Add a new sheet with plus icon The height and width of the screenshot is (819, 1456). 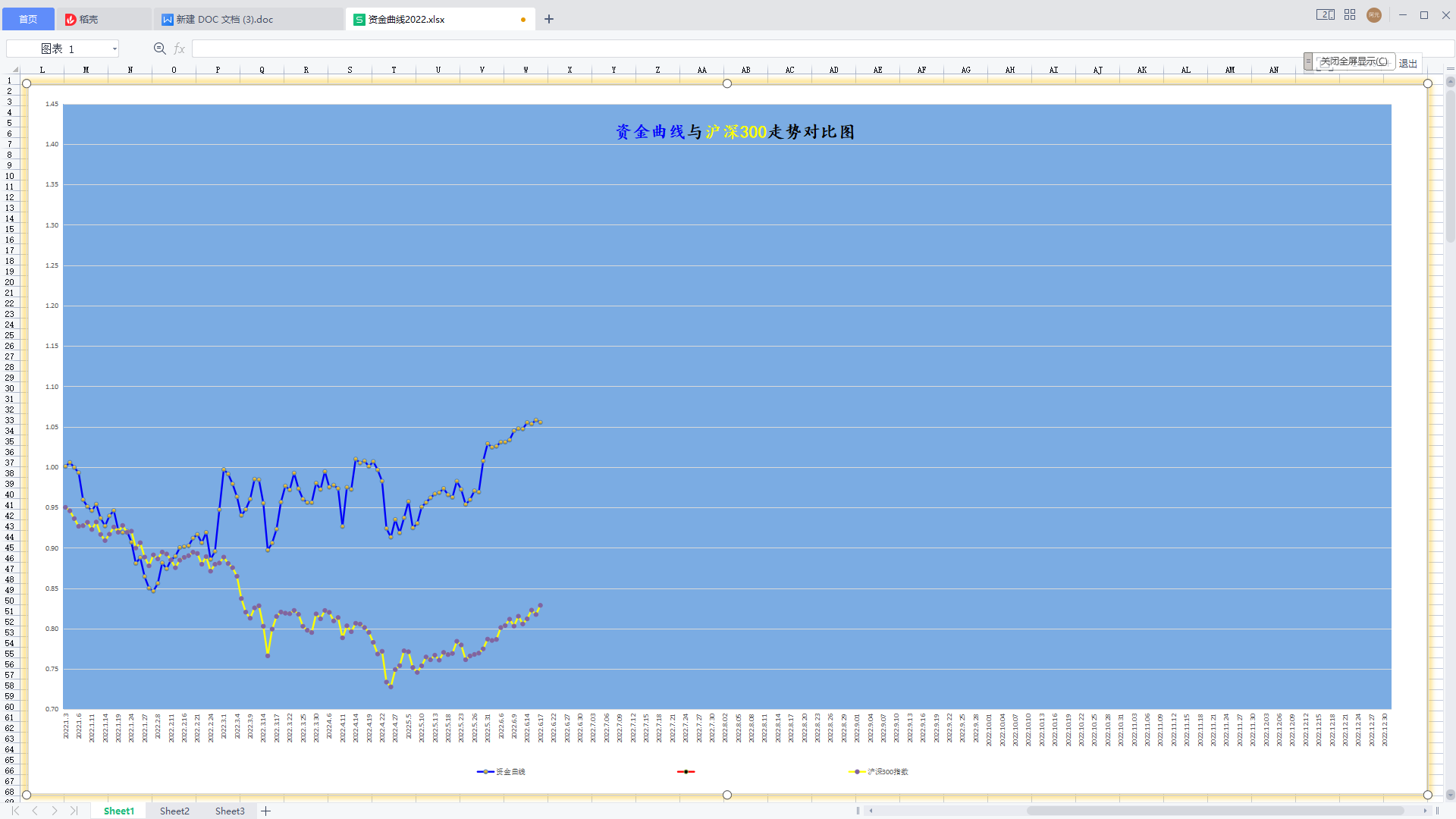(265, 811)
